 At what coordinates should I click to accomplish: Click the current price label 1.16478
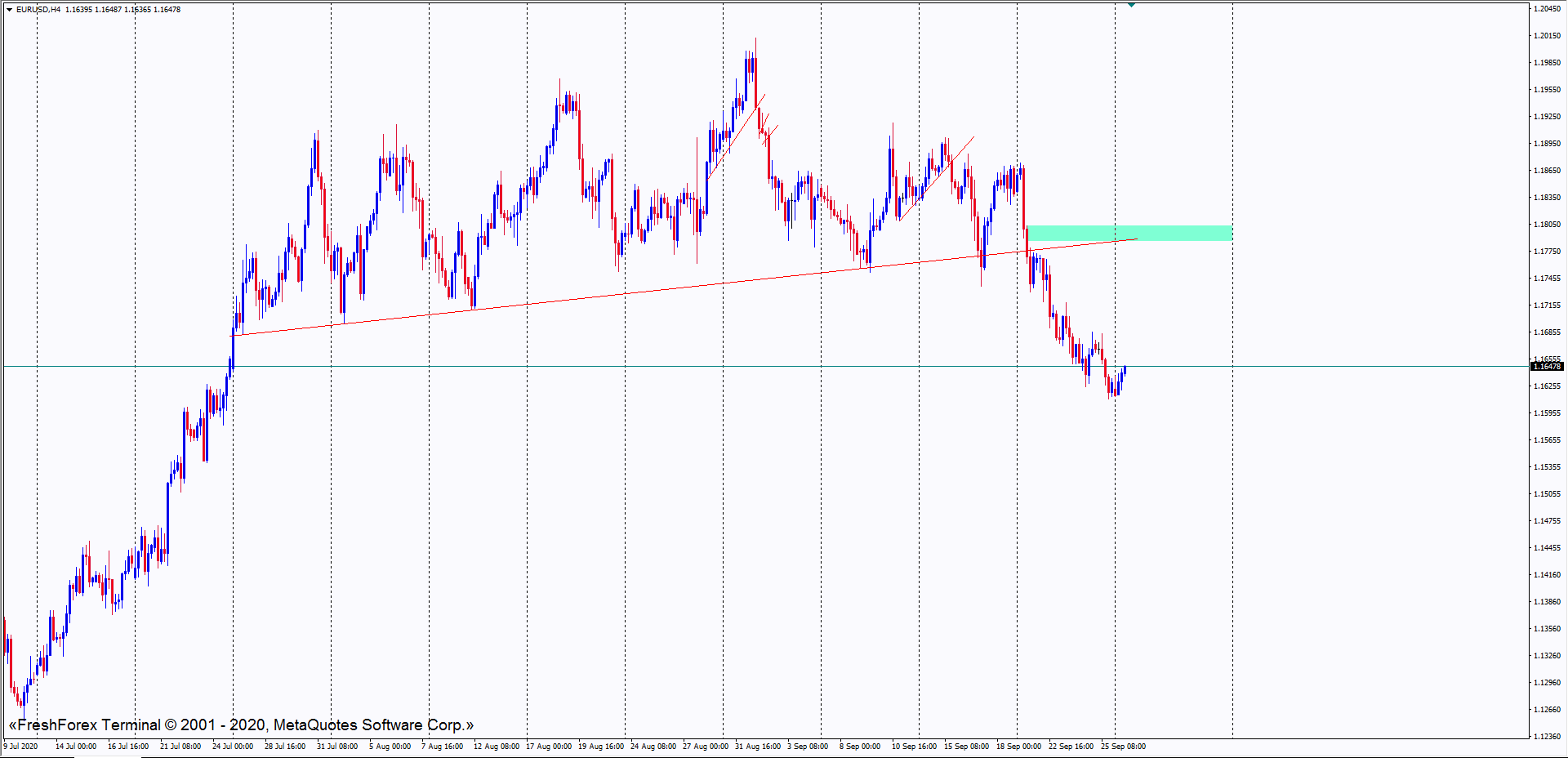pyautogui.click(x=1546, y=367)
